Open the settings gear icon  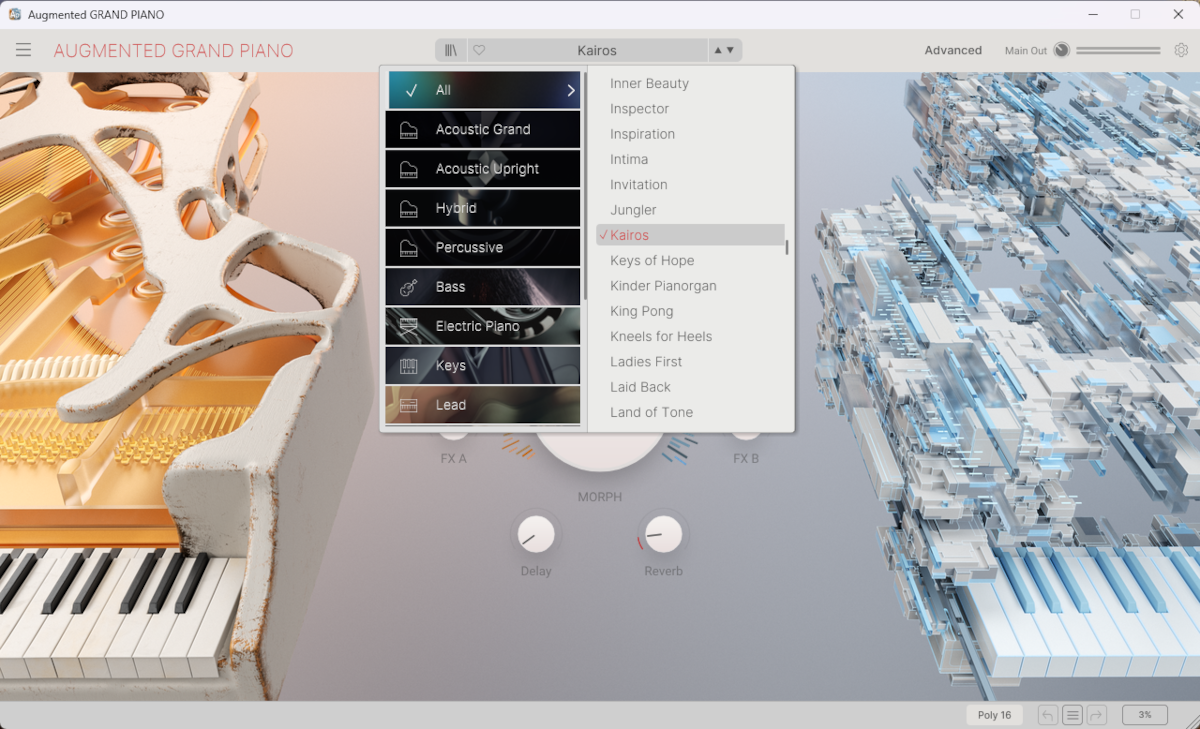point(1181,50)
